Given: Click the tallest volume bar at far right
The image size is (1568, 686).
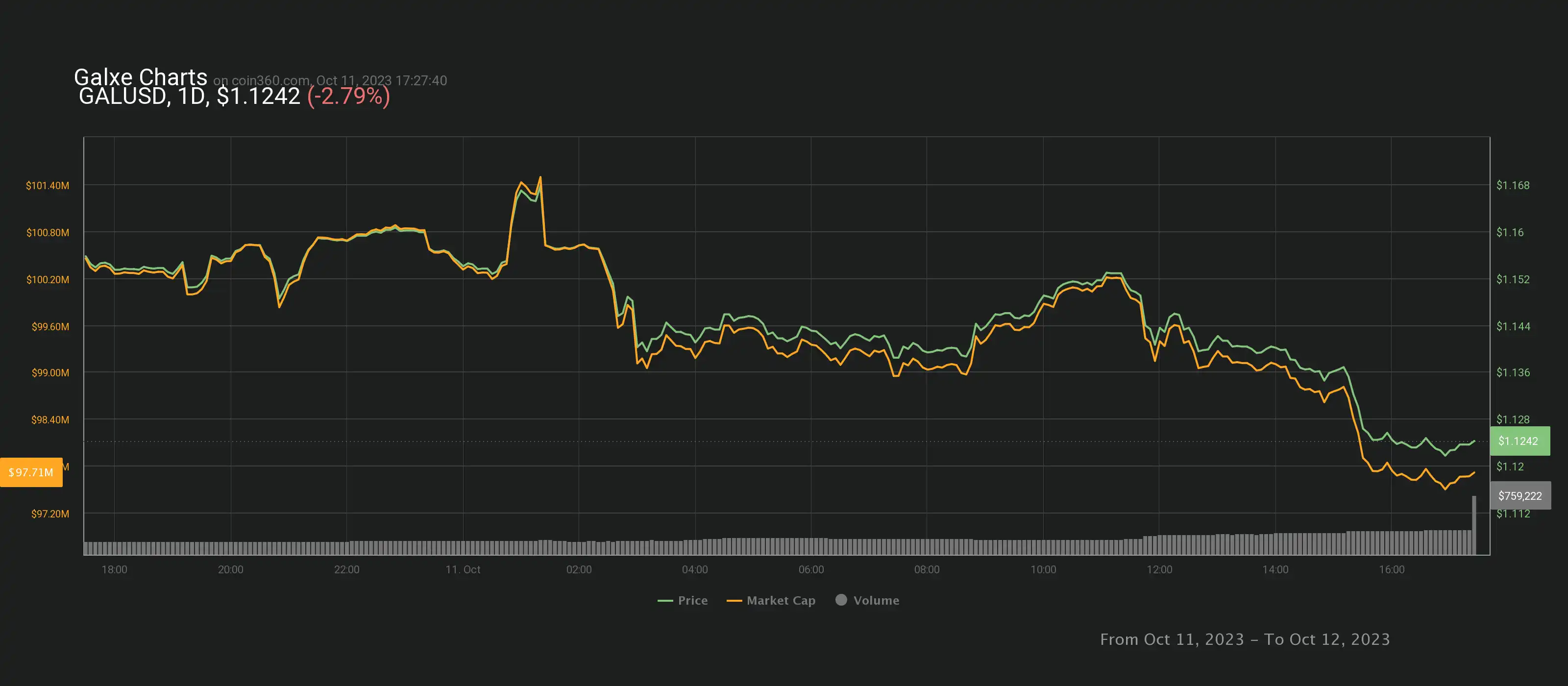Looking at the screenshot, I should point(1473,524).
